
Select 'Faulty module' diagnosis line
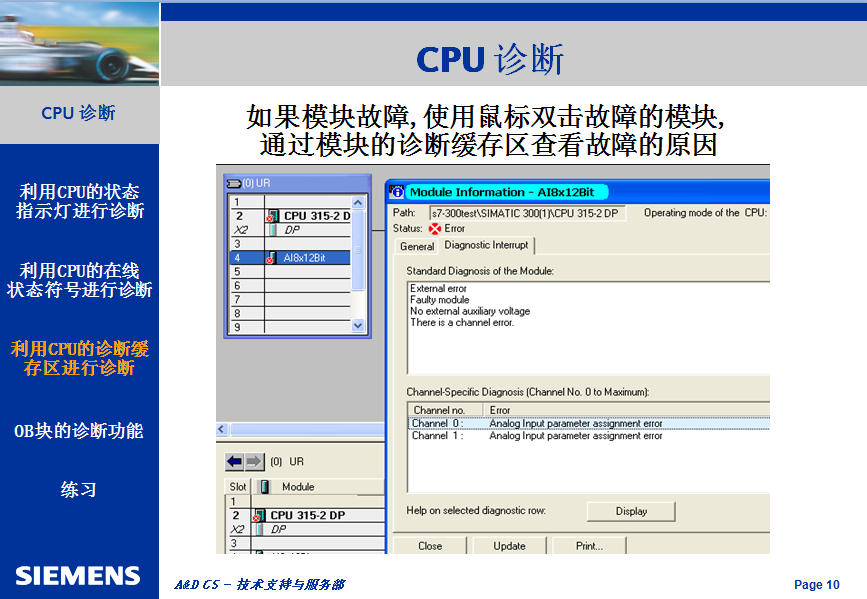[440, 299]
